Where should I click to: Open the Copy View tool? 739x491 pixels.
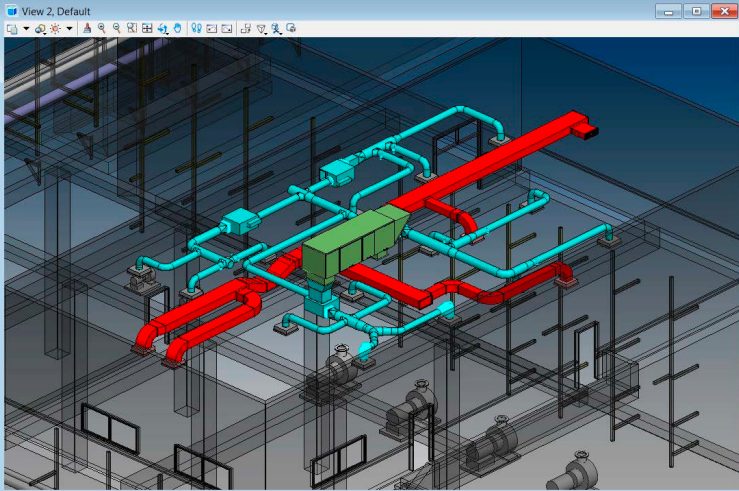(246, 28)
